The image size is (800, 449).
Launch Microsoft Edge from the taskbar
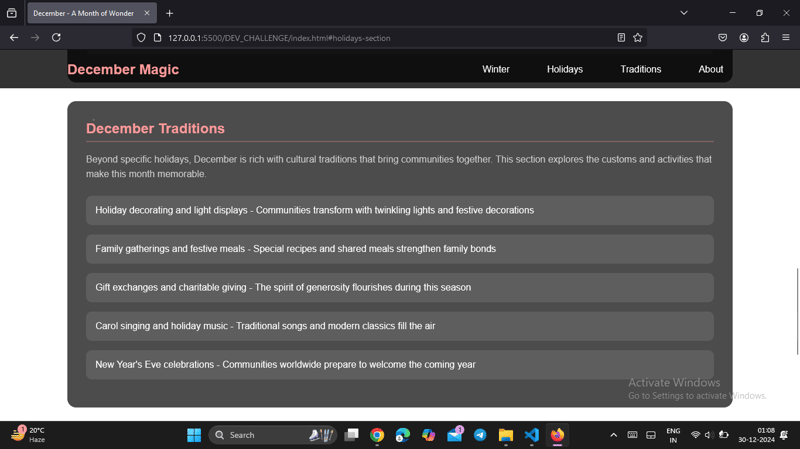point(403,435)
